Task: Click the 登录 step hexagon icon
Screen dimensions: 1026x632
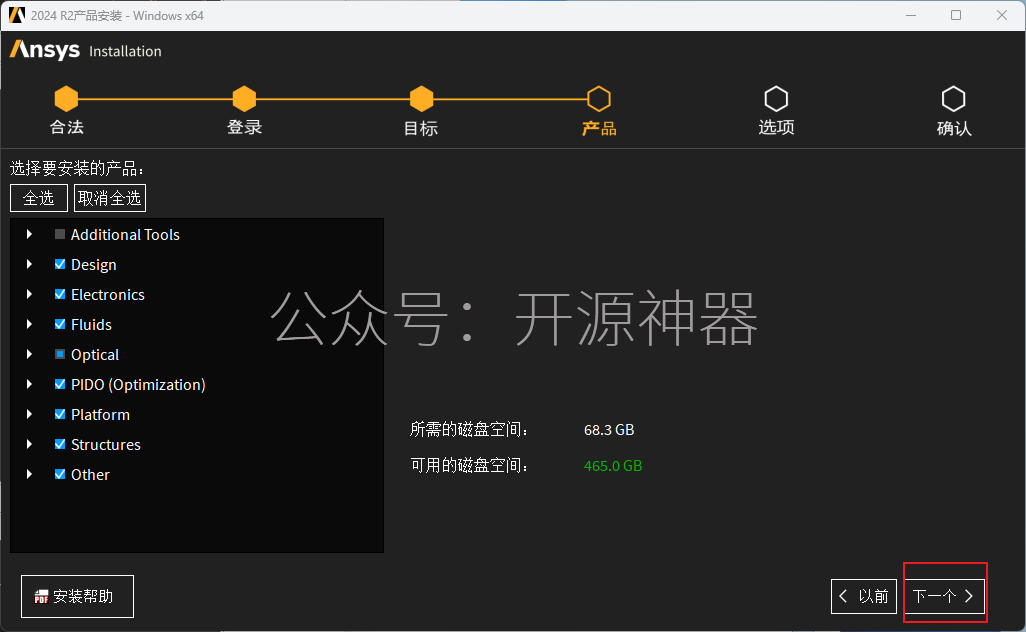Action: point(244,99)
